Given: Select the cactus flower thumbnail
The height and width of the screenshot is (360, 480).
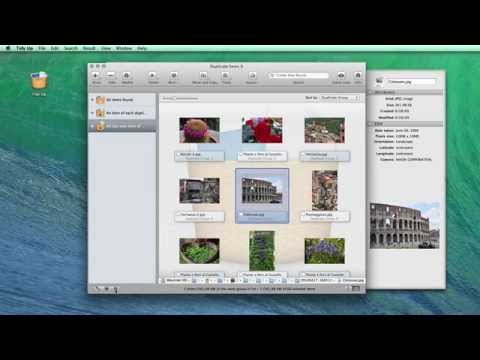Looking at the screenshot, I should pyautogui.click(x=199, y=130).
